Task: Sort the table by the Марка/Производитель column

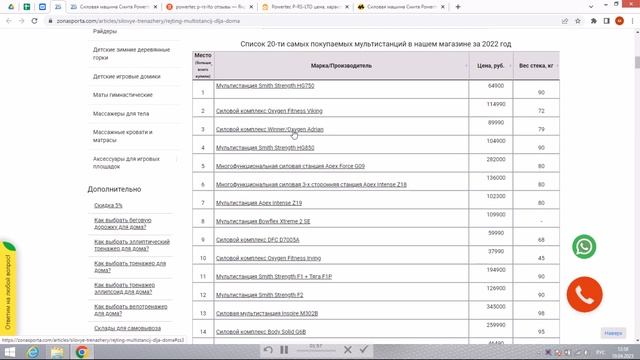Action: click(341, 65)
